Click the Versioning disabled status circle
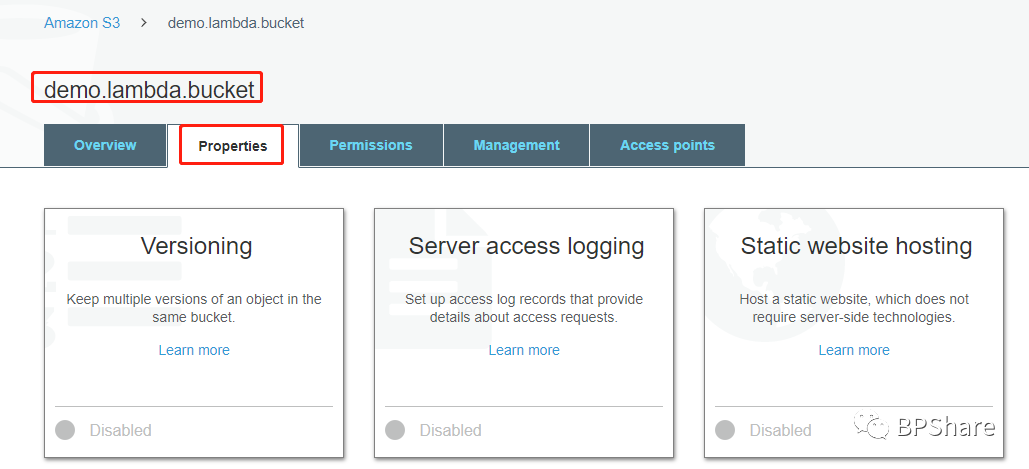The width and height of the screenshot is (1029, 469). coord(65,430)
